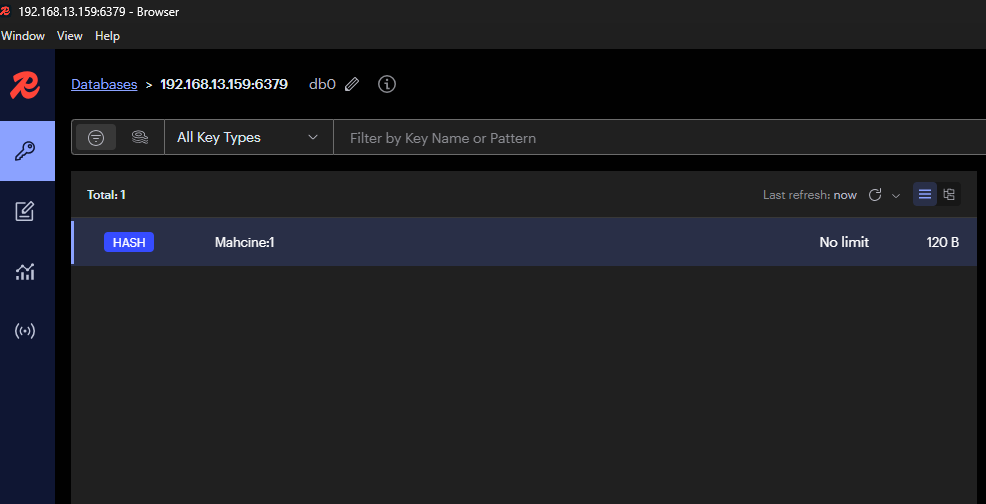The image size is (986, 504).
Task: Open the Pub/Sub broadcast icon
Action: pos(25,331)
